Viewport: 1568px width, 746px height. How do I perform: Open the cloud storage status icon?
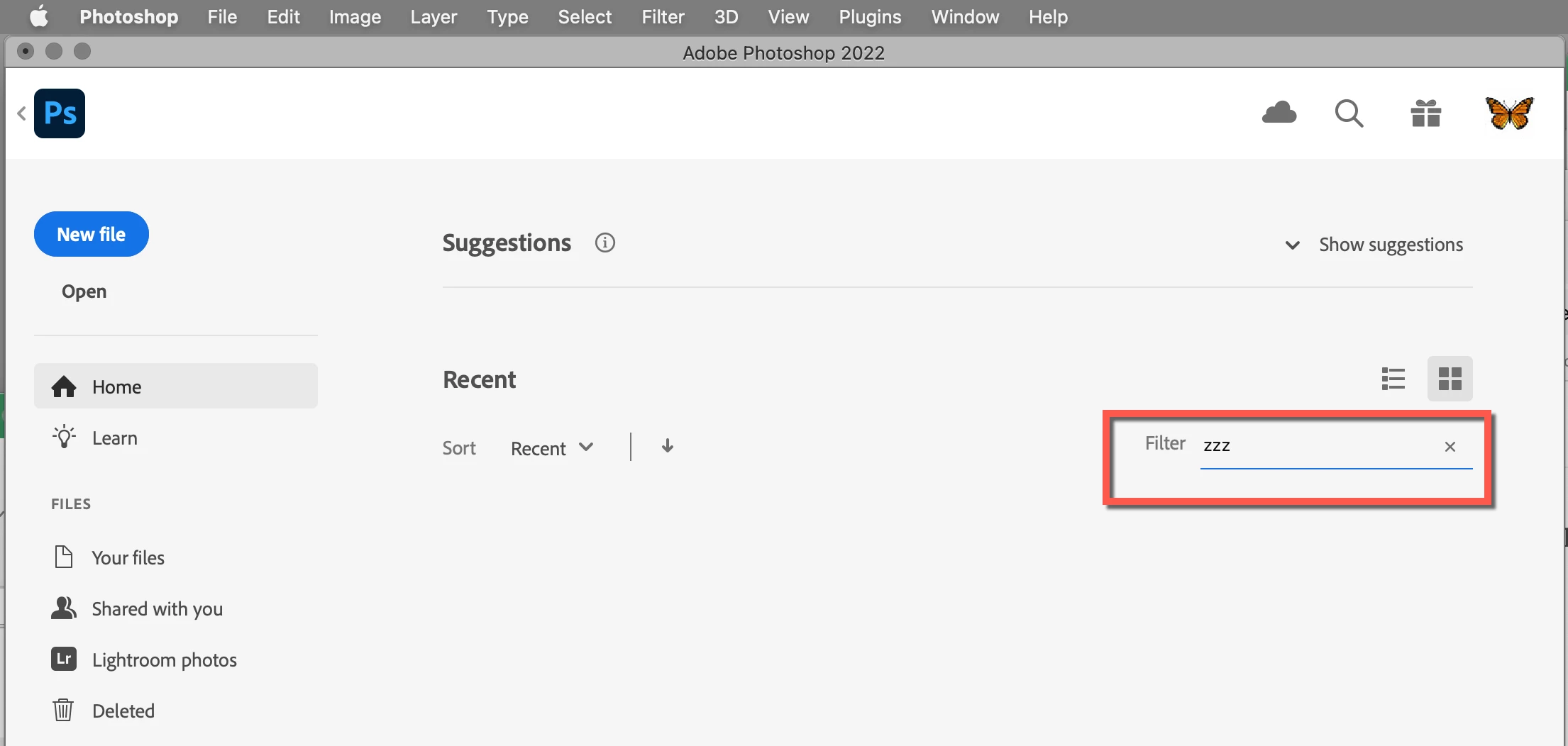coord(1279,113)
